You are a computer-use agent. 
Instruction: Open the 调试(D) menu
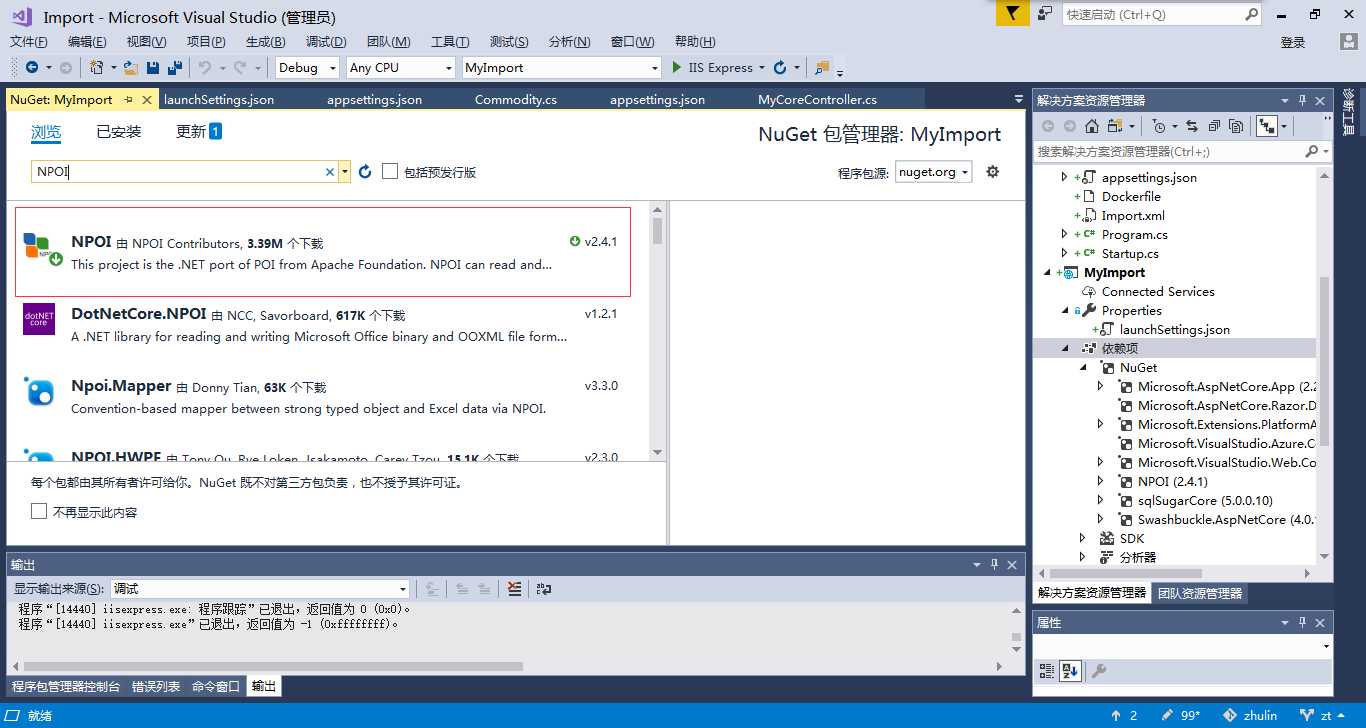click(x=326, y=41)
